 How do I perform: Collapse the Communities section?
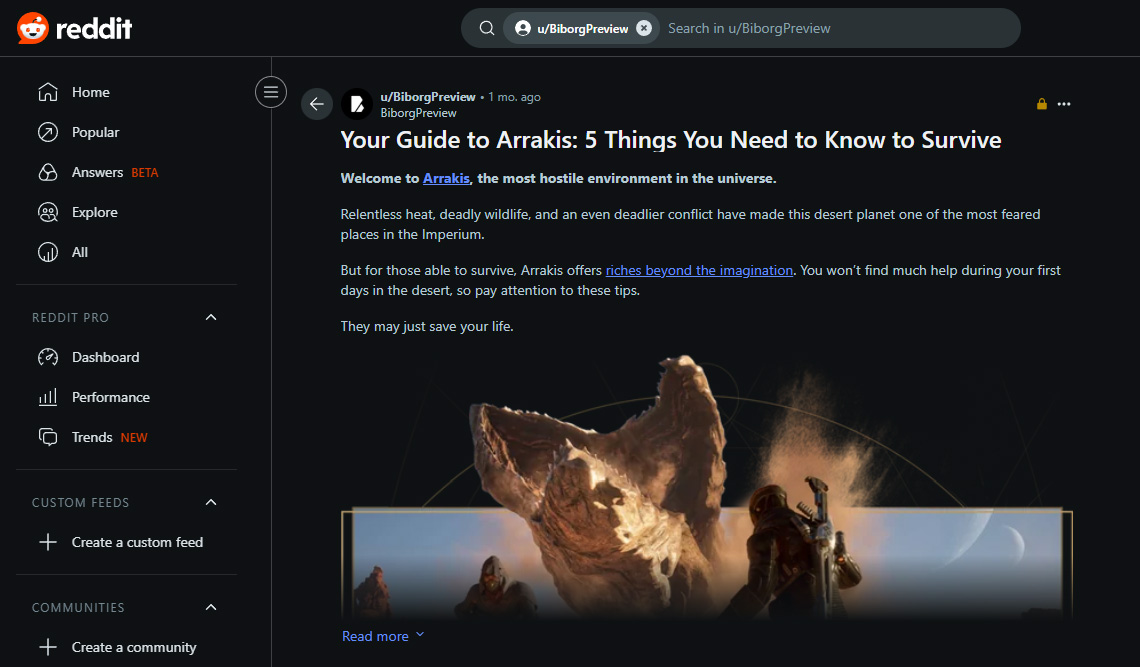click(211, 607)
